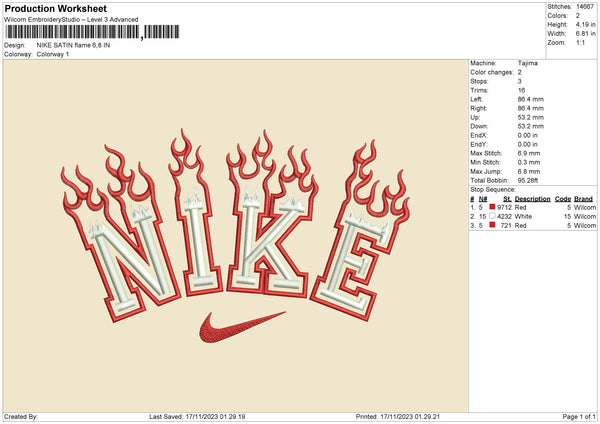
Task: Click the red swoosh logo in the preview
Action: point(242,327)
